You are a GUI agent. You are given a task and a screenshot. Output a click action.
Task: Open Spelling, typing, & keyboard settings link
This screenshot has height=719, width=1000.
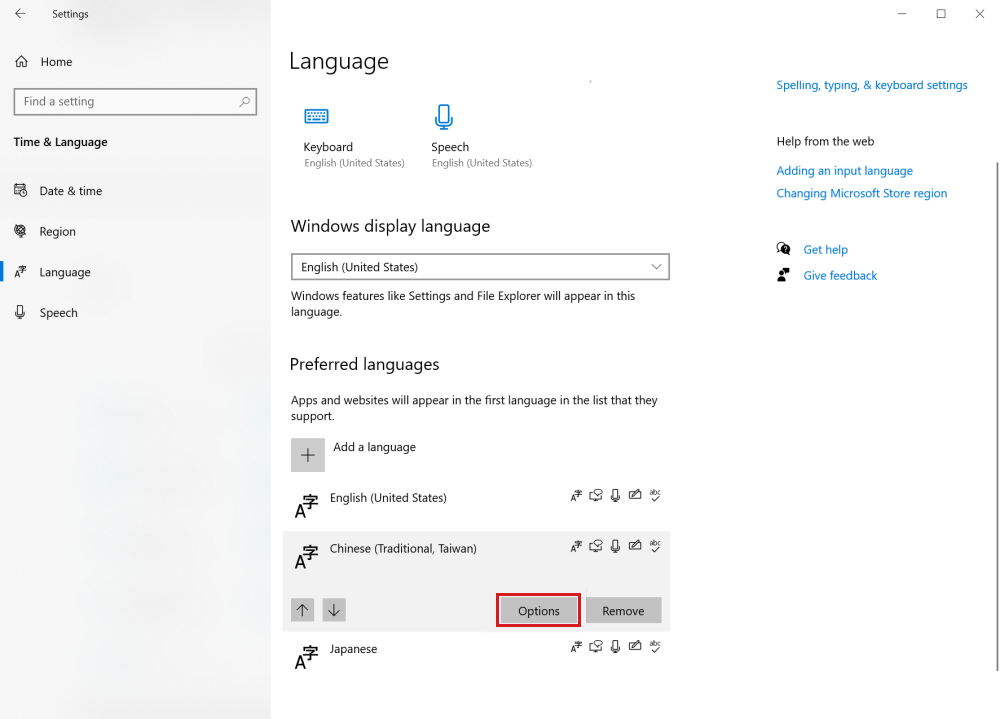pyautogui.click(x=872, y=85)
